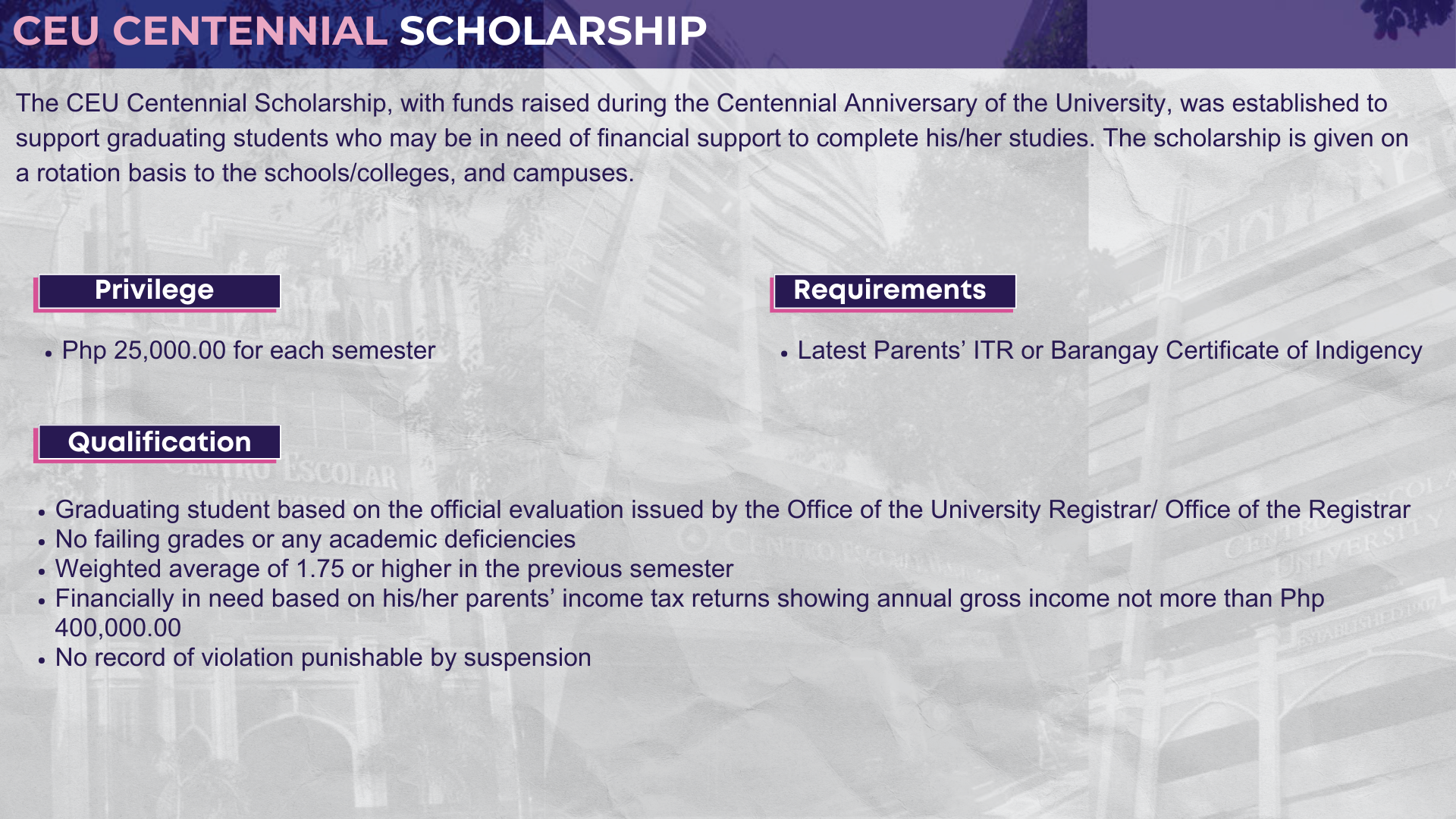Click the CEU CENTENNIAL SCHOLARSHIP title
Viewport: 1456px width, 819px height.
point(359,31)
